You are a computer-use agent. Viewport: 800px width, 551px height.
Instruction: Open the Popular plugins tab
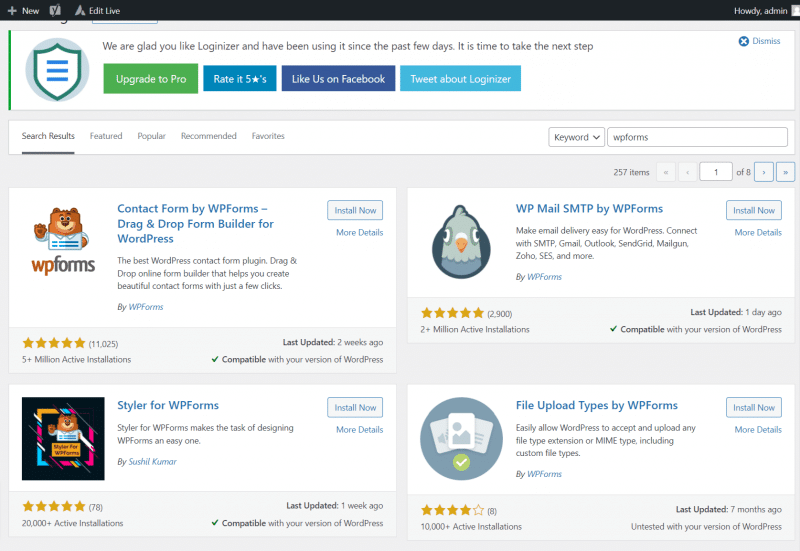(x=152, y=136)
